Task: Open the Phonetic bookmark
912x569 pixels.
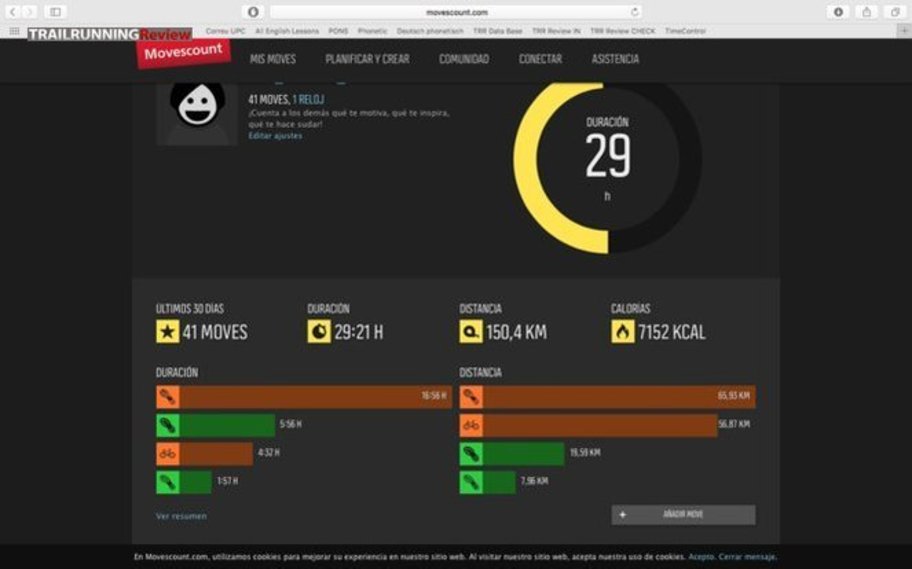Action: point(372,31)
